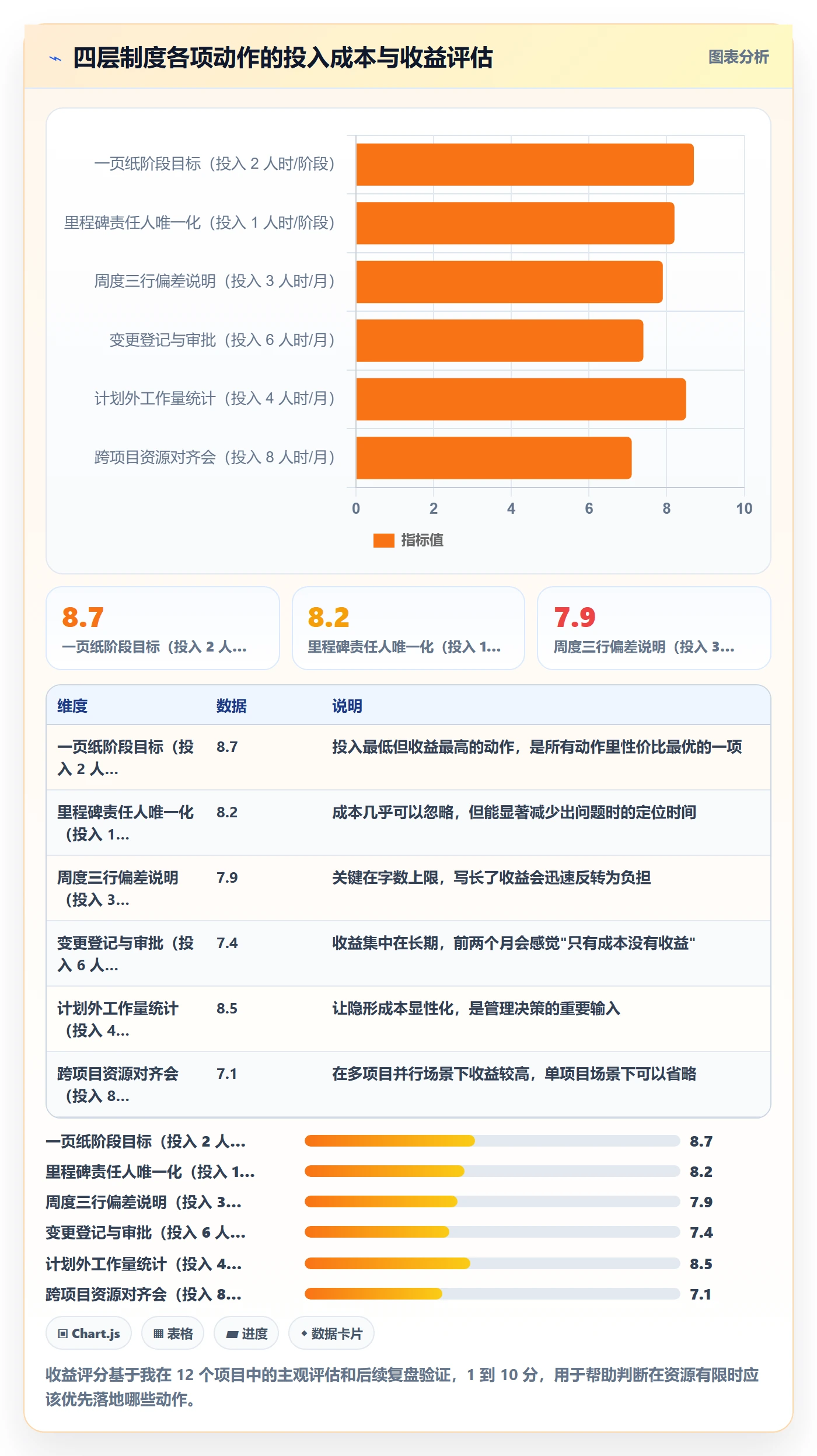
Task: Click the 8.5 value in the table
Action: [x=227, y=1008]
